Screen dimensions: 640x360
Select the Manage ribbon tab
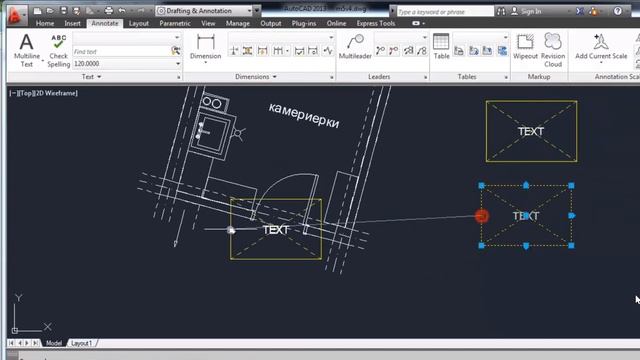click(238, 24)
